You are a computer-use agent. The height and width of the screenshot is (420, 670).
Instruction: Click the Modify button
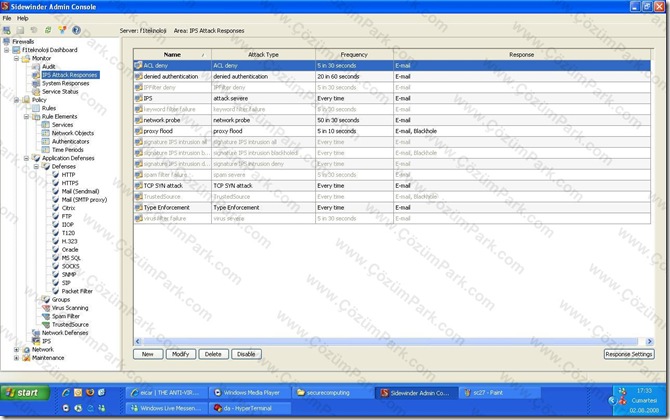pos(180,354)
